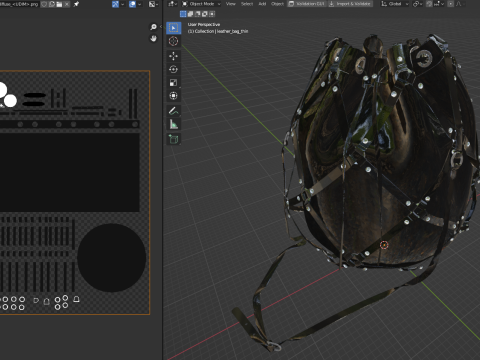Select the Select Box tool in viewport toolbar
Viewport: 480px width, 360px height.
(x=173, y=28)
